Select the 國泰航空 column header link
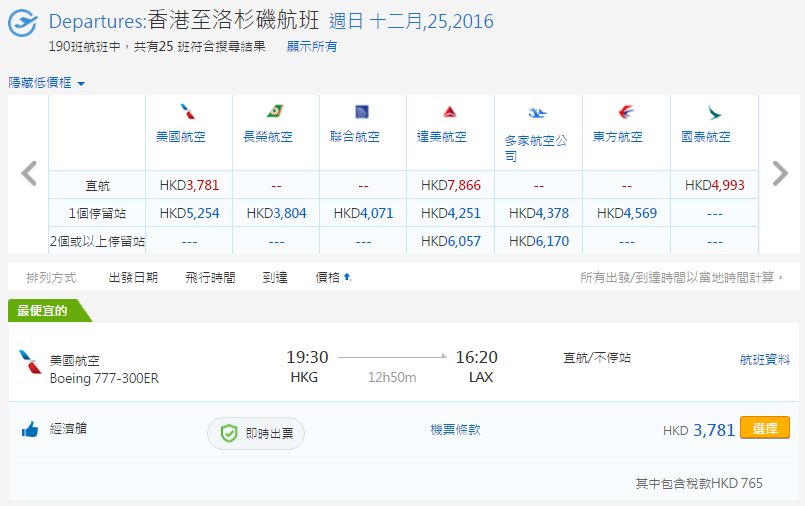This screenshot has height=506, width=805. pyautogui.click(x=705, y=137)
